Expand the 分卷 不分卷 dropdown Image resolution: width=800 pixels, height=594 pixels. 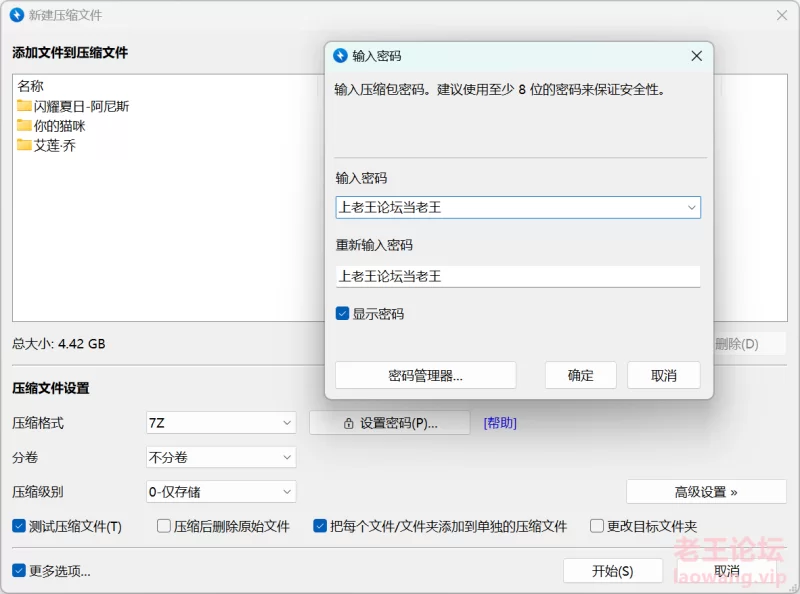tap(221, 457)
